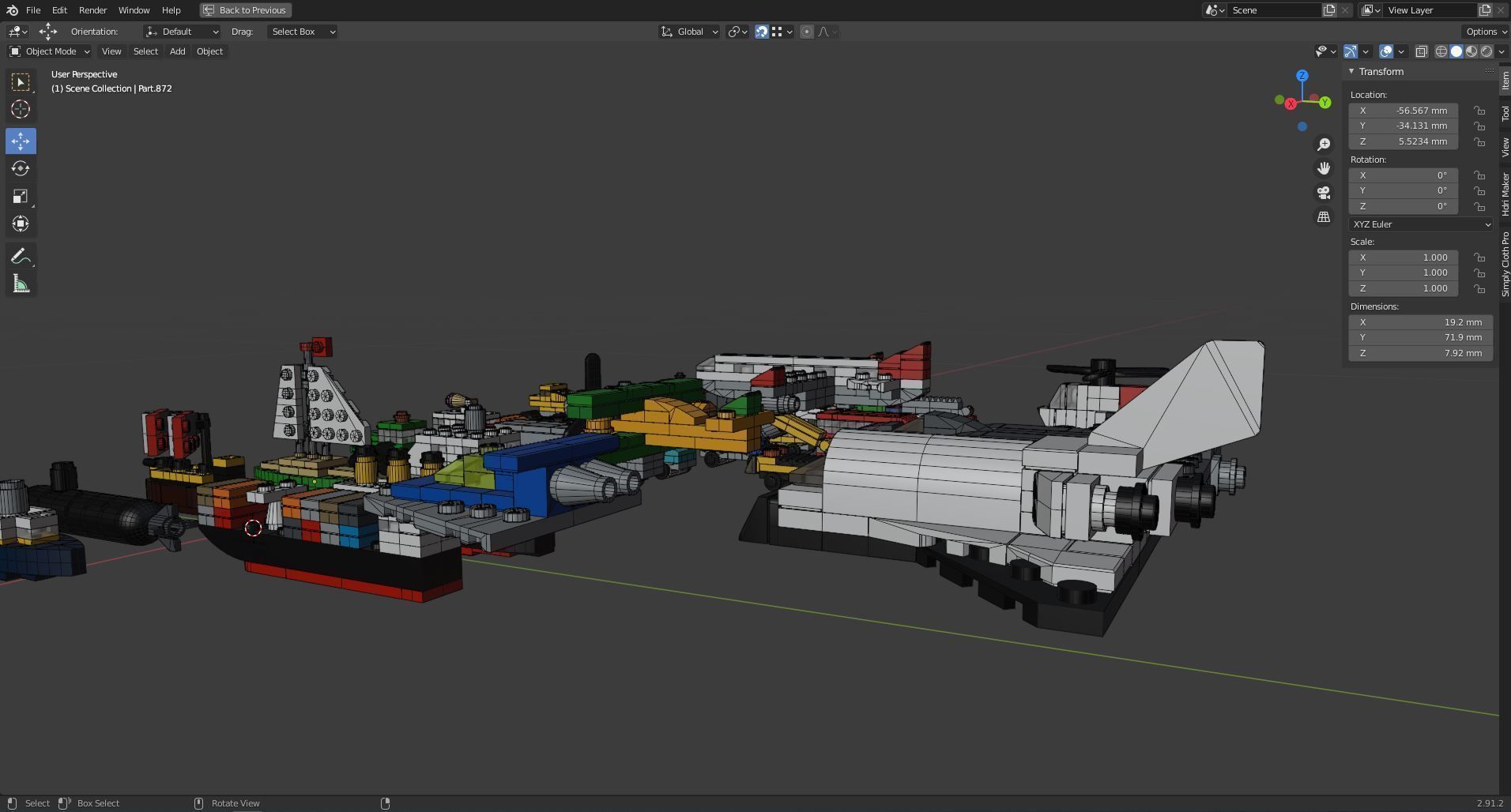The image size is (1511, 812).
Task: Open the File menu
Action: (33, 10)
